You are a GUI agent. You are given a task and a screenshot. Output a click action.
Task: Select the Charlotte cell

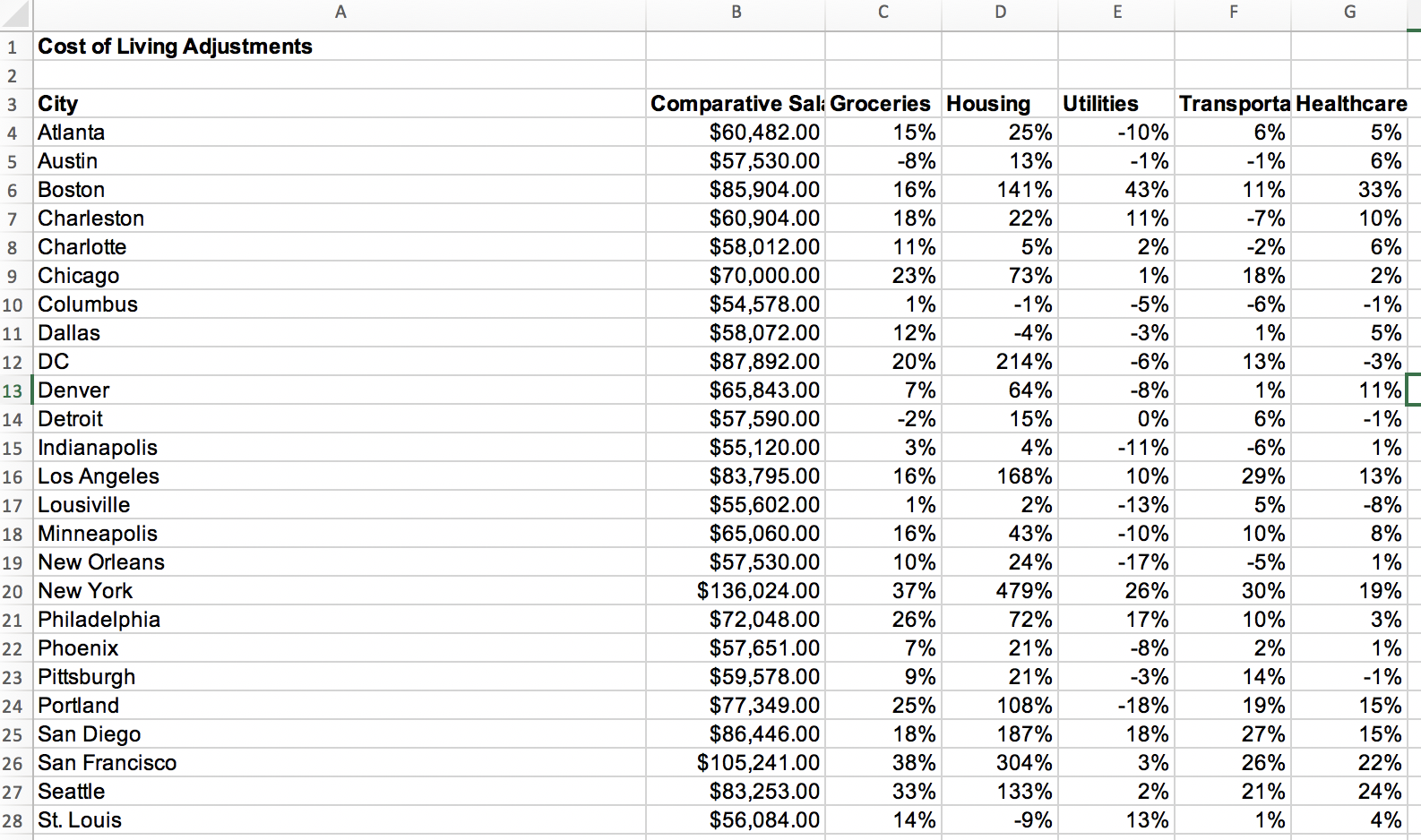tap(340, 247)
